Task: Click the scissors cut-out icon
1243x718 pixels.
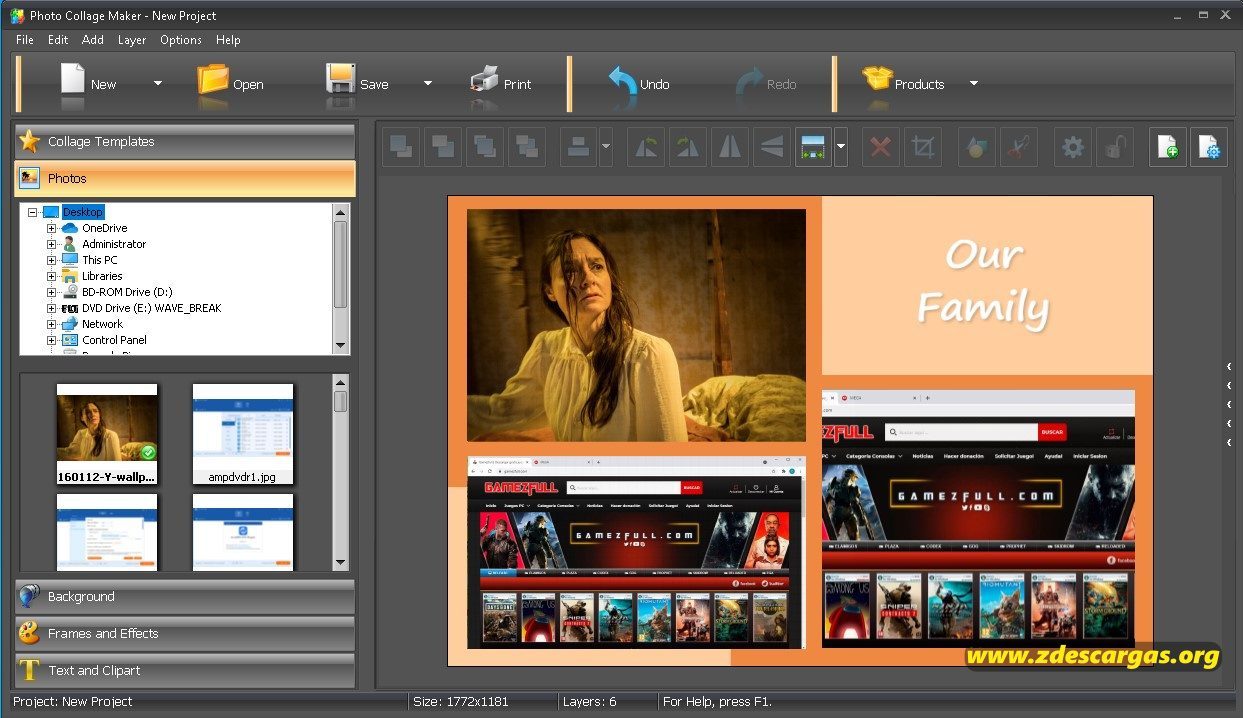Action: click(1018, 147)
